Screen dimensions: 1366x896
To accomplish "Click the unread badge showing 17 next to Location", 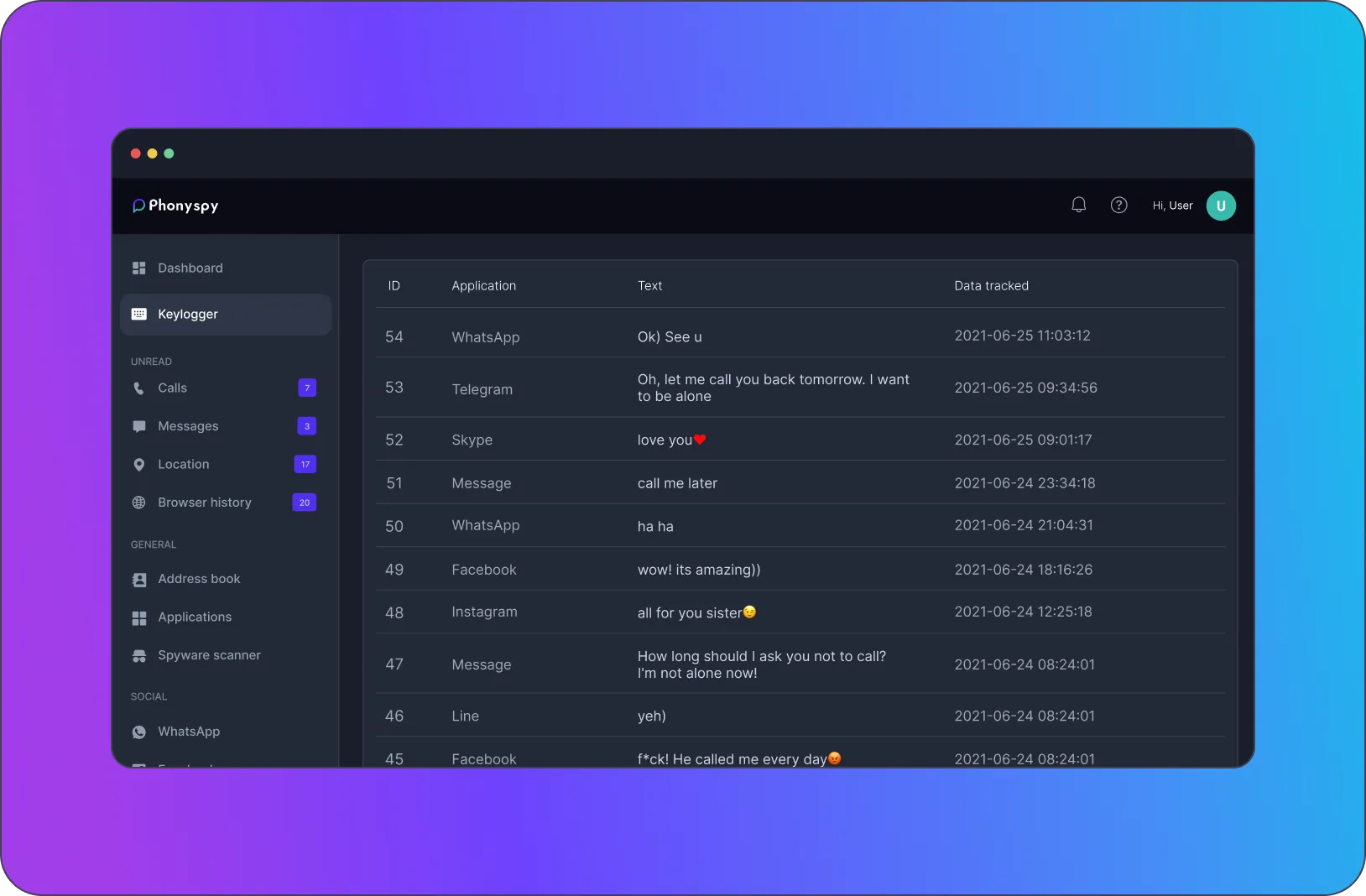I will pos(305,464).
